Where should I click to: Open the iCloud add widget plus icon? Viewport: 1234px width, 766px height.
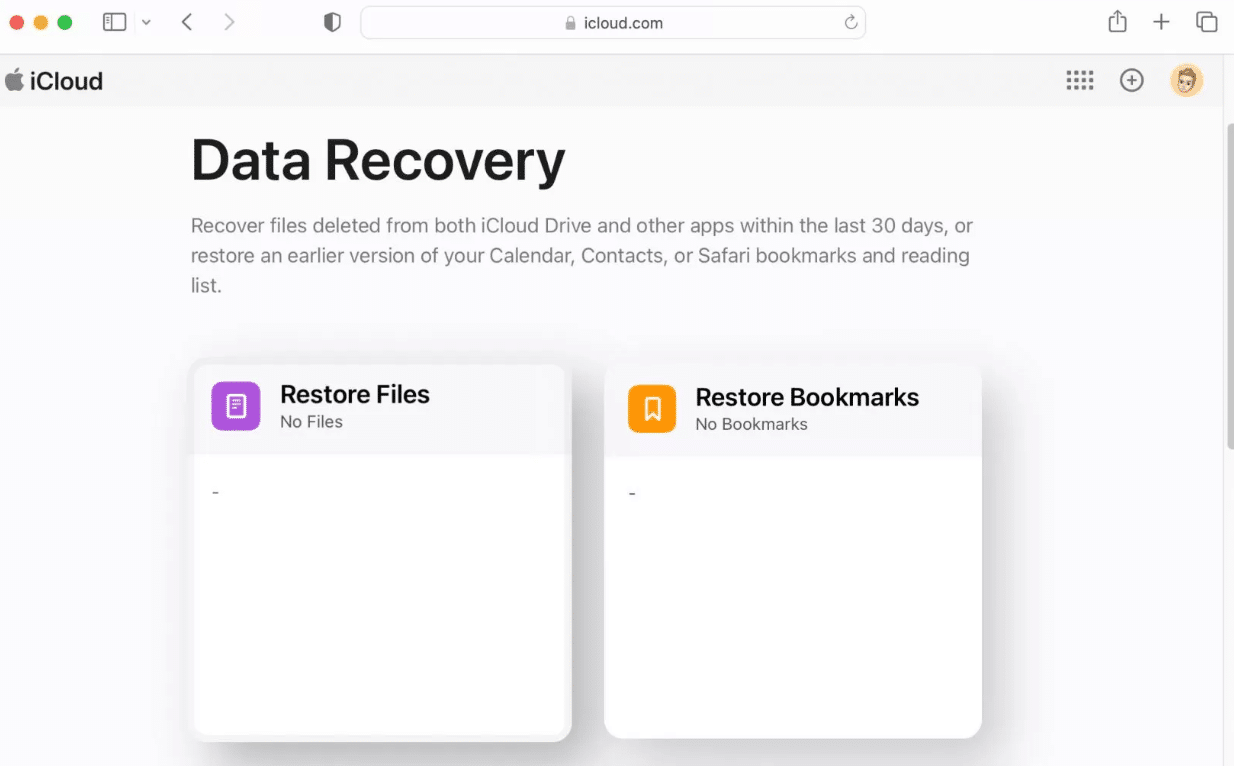pyautogui.click(x=1131, y=80)
